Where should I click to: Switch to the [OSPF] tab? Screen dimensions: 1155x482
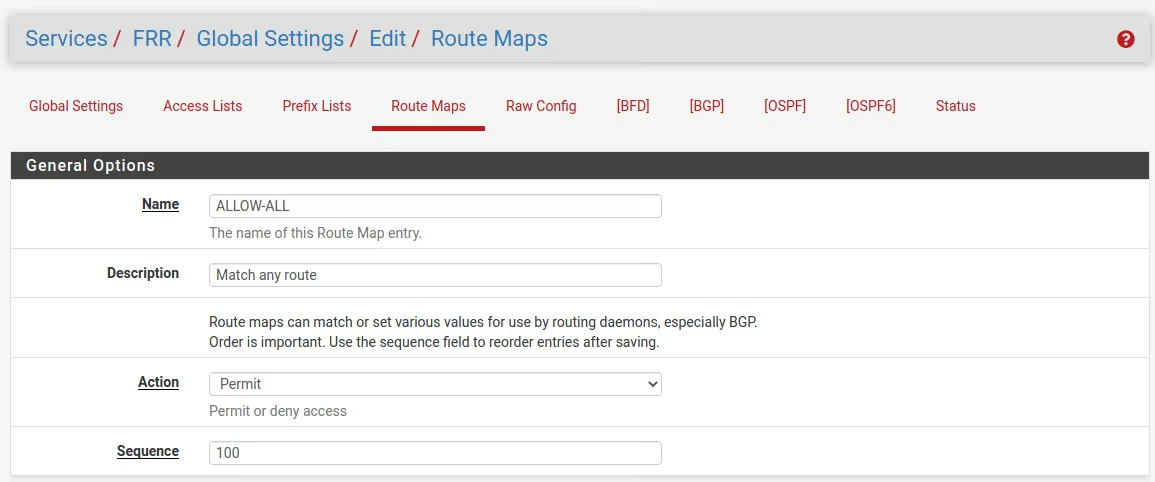tap(784, 106)
